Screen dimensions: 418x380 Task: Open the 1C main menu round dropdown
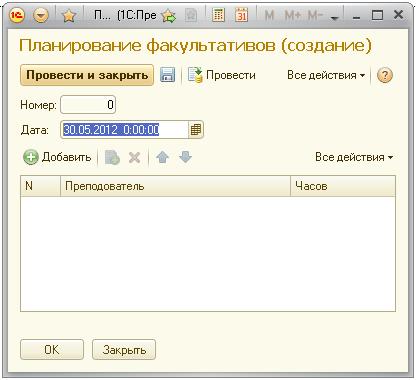tap(41, 15)
